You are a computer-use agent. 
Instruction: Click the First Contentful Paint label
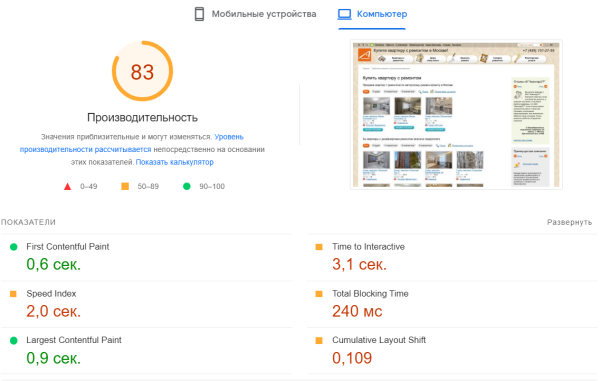pos(68,247)
